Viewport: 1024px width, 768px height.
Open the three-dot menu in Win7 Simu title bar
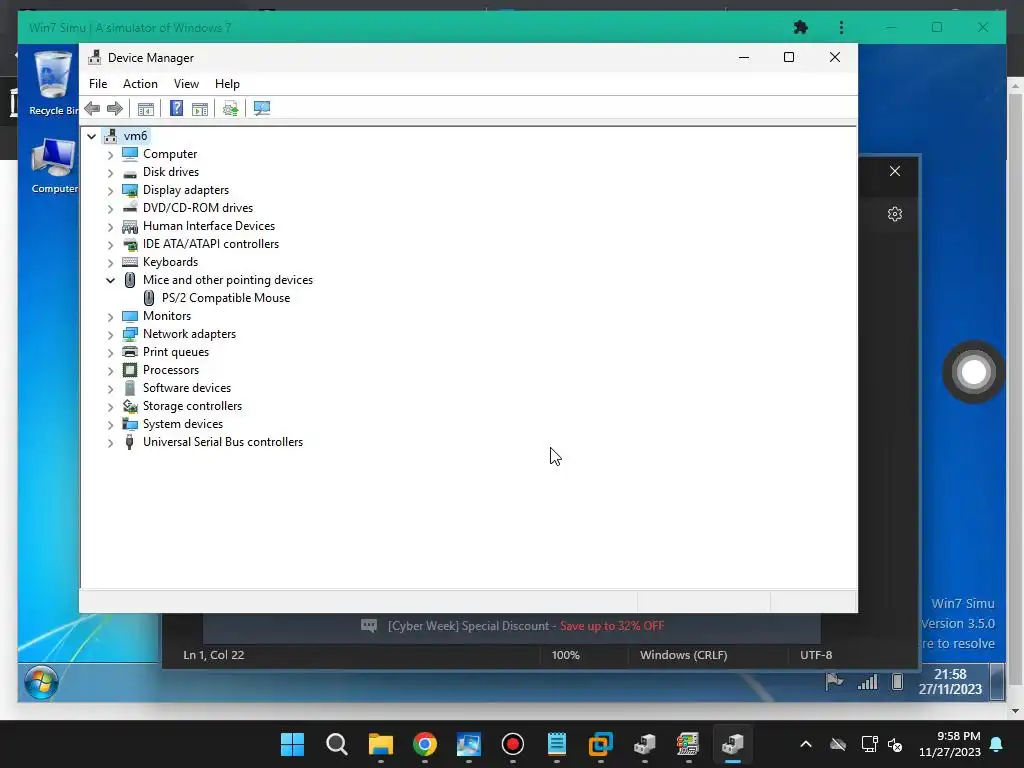[x=841, y=27]
